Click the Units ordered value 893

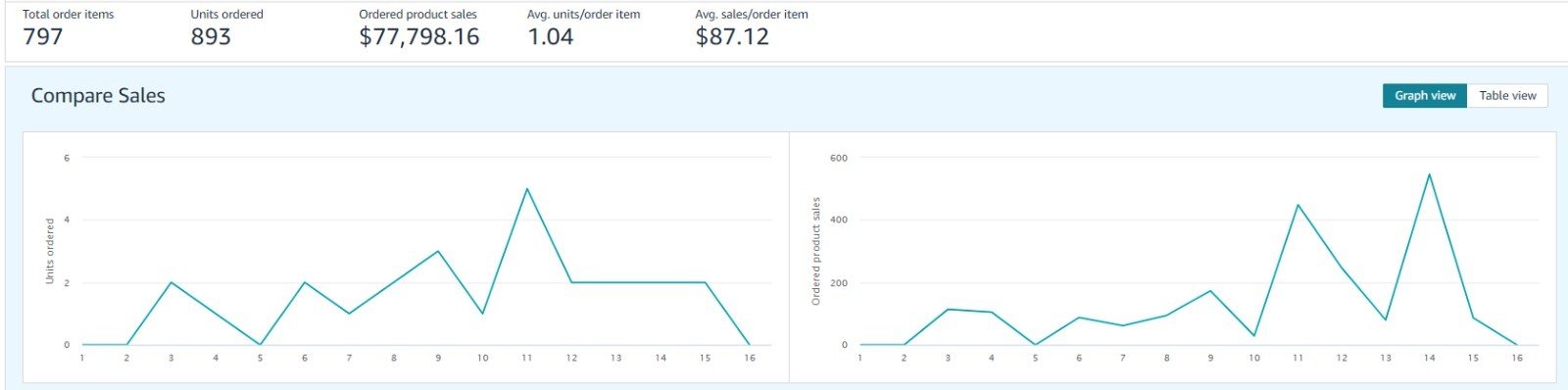pyautogui.click(x=211, y=37)
